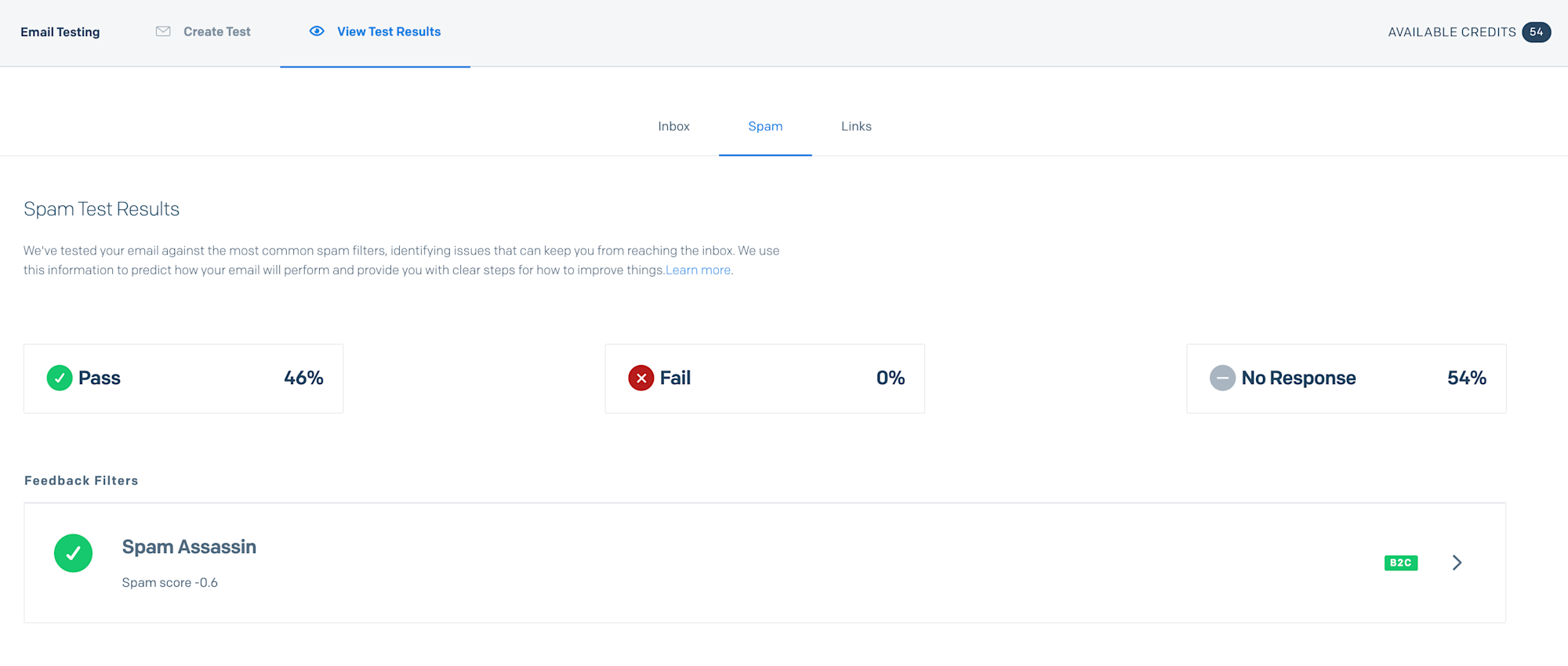Click the green B2C badge
The image size is (1568, 666).
pos(1400,563)
